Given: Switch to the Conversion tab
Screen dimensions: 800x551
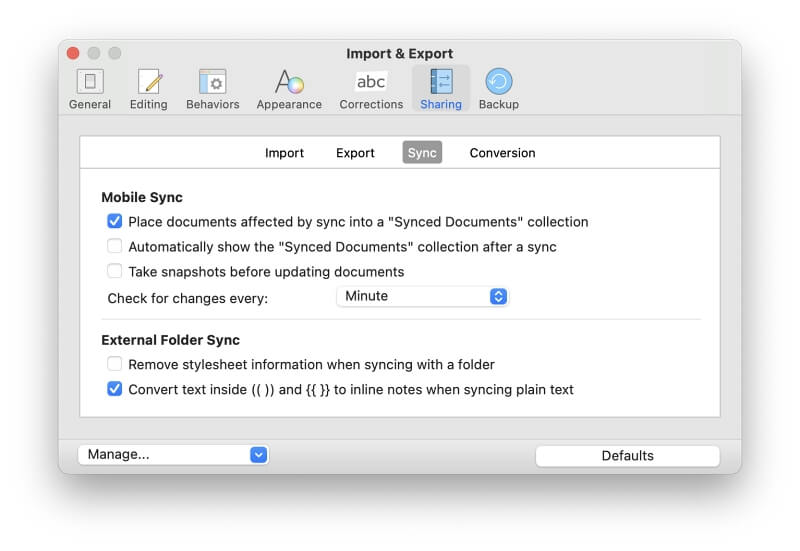Looking at the screenshot, I should 502,153.
